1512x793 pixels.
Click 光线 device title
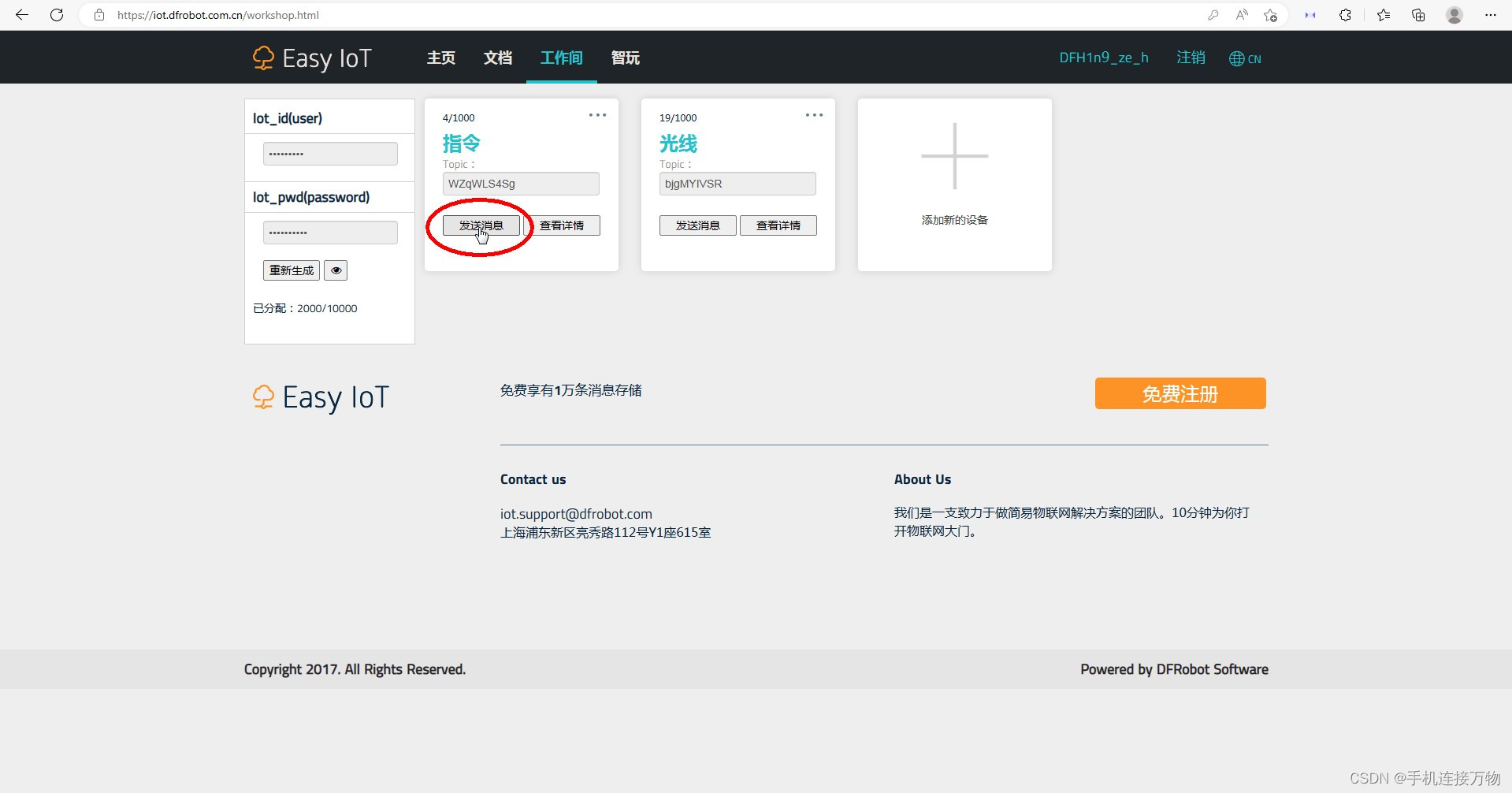click(678, 143)
